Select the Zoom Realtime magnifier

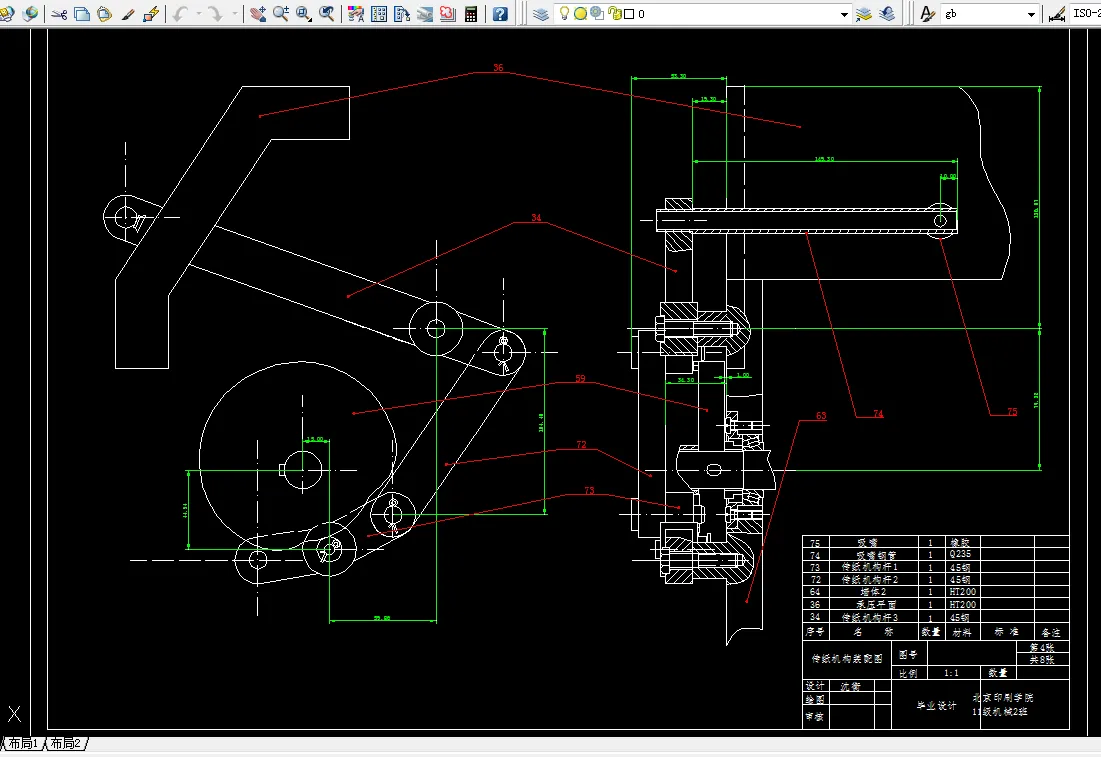281,13
